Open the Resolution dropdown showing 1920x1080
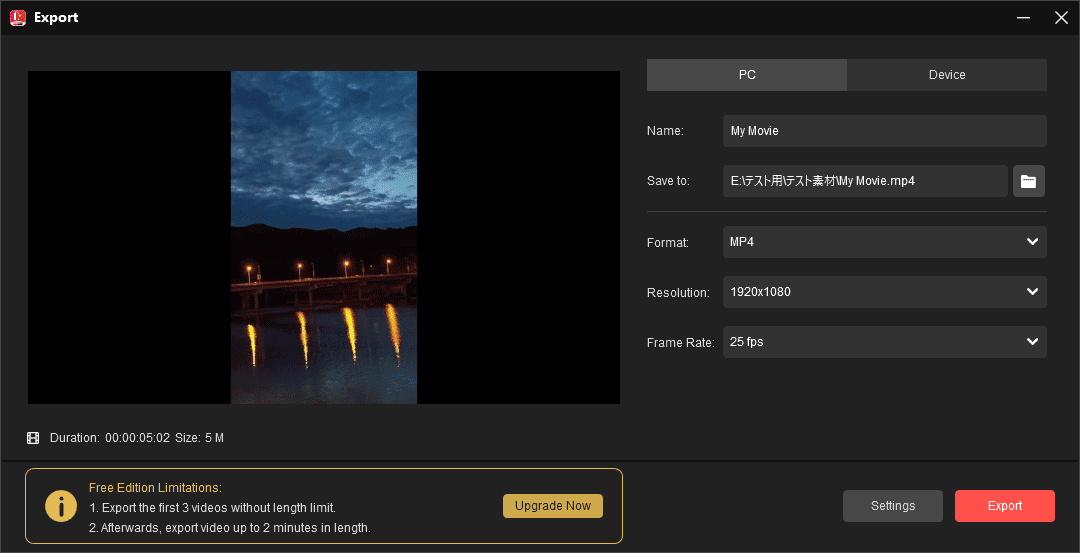1080x553 pixels. [884, 292]
